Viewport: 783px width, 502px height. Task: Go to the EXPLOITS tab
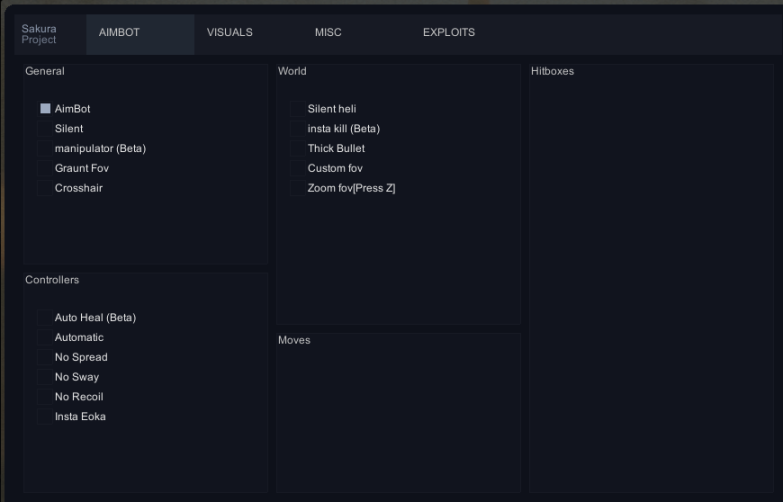point(448,33)
